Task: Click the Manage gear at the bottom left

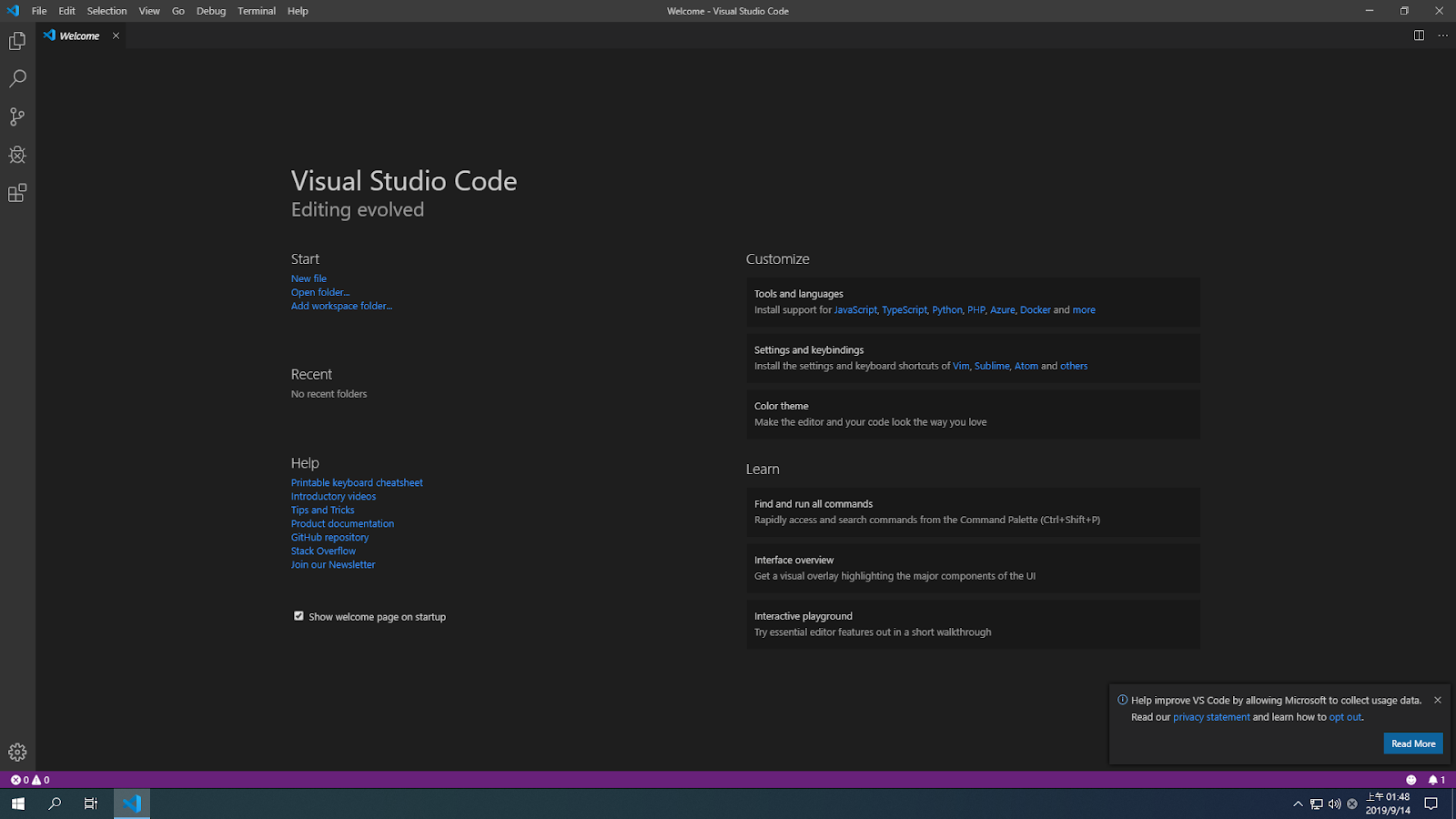Action: tap(16, 752)
